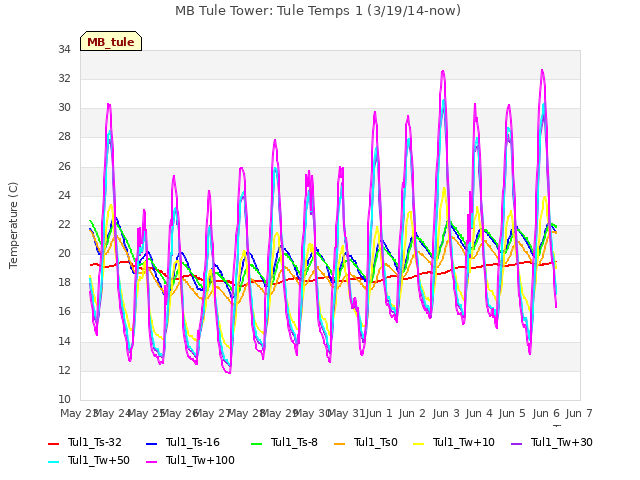Click the x-axis date label Jun 7

point(579,413)
